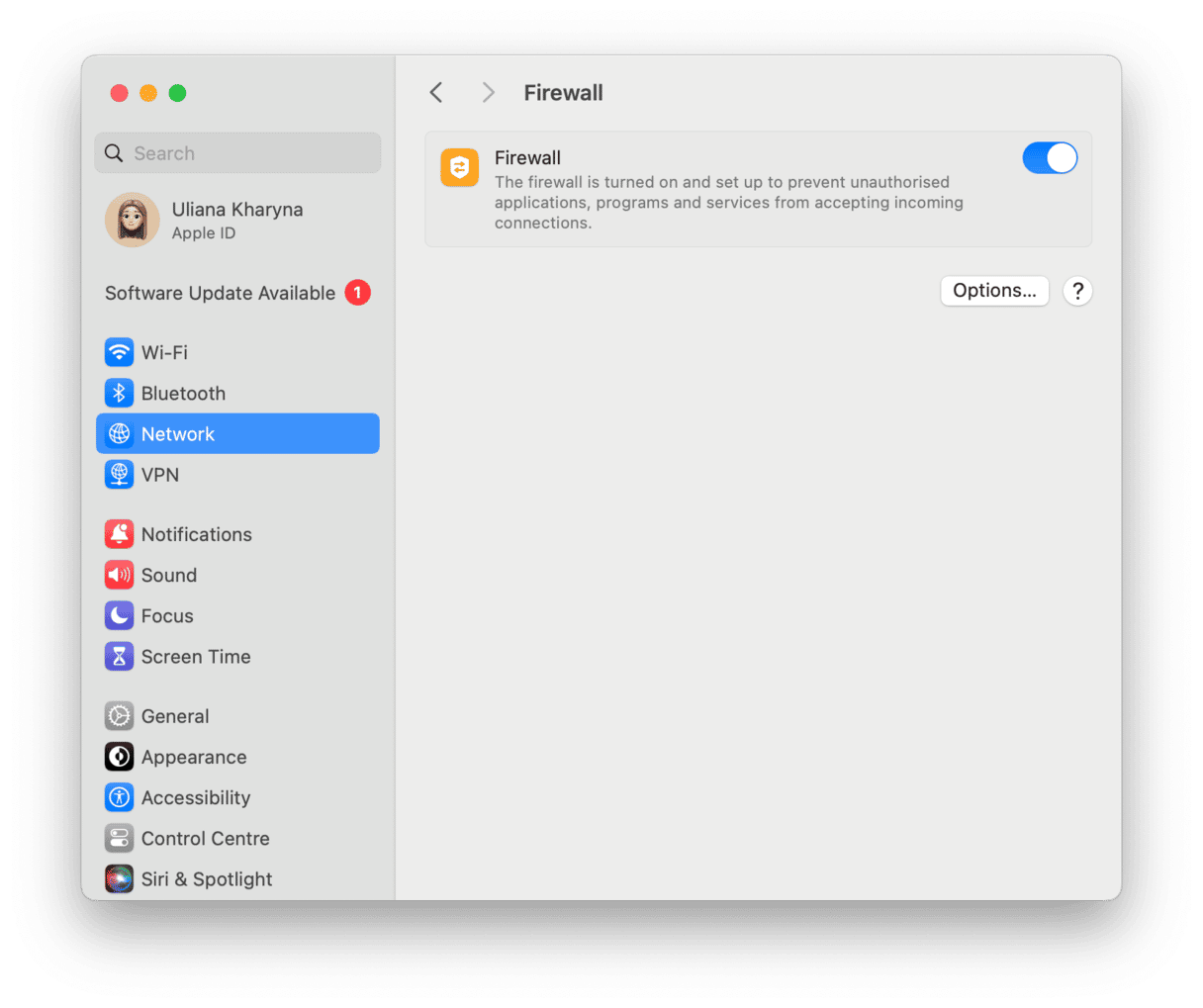This screenshot has height=1008, width=1203.
Task: Select VPN label in the sidebar
Action: pos(160,475)
